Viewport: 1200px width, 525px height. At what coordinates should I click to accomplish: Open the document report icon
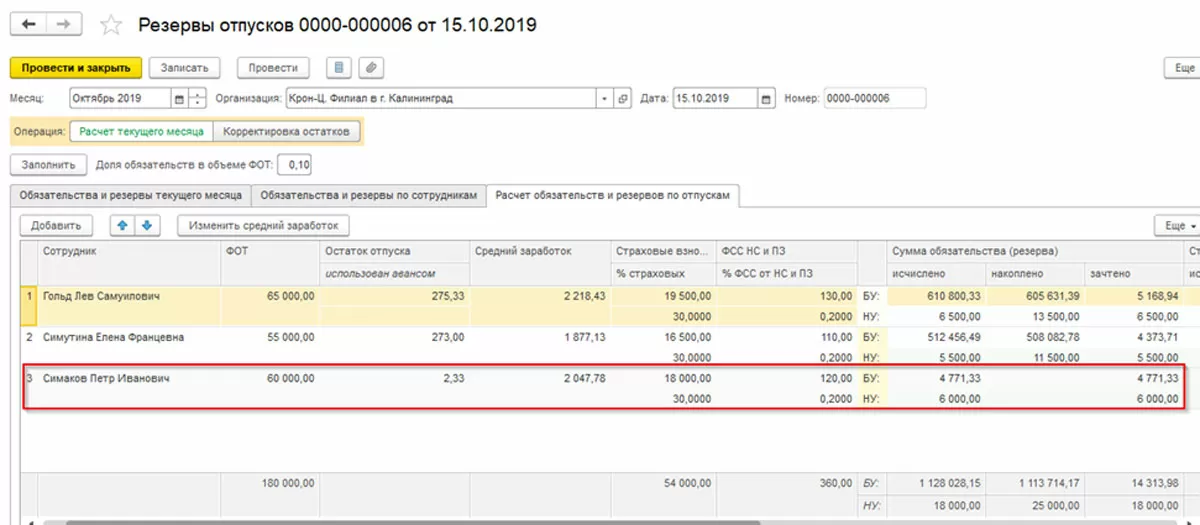pos(339,68)
